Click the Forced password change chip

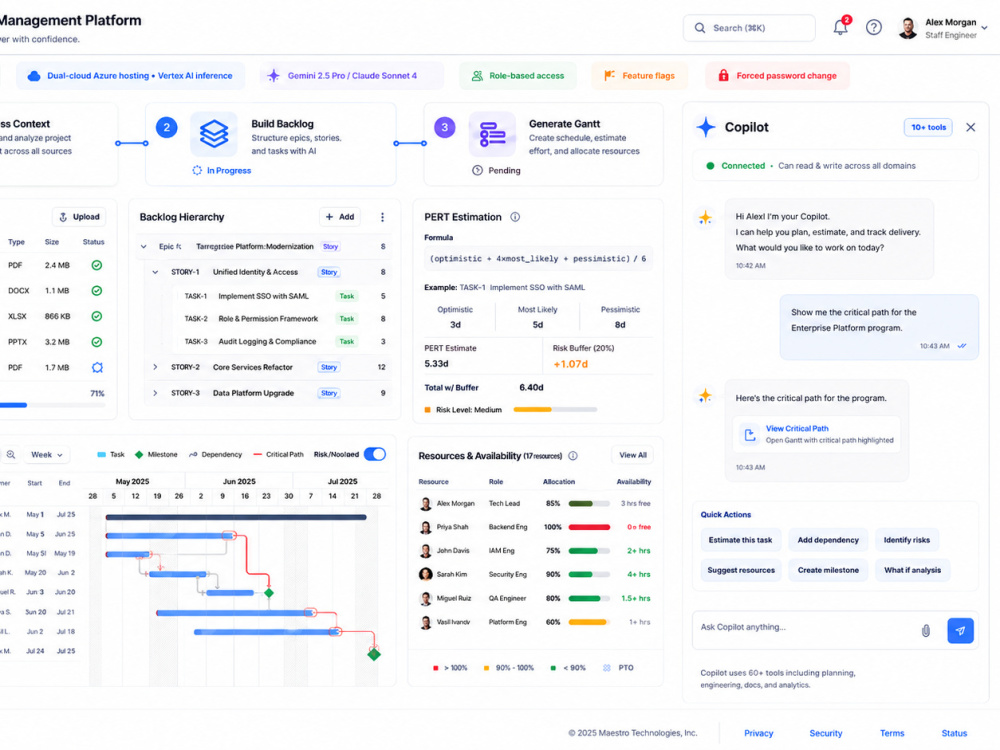pos(777,76)
